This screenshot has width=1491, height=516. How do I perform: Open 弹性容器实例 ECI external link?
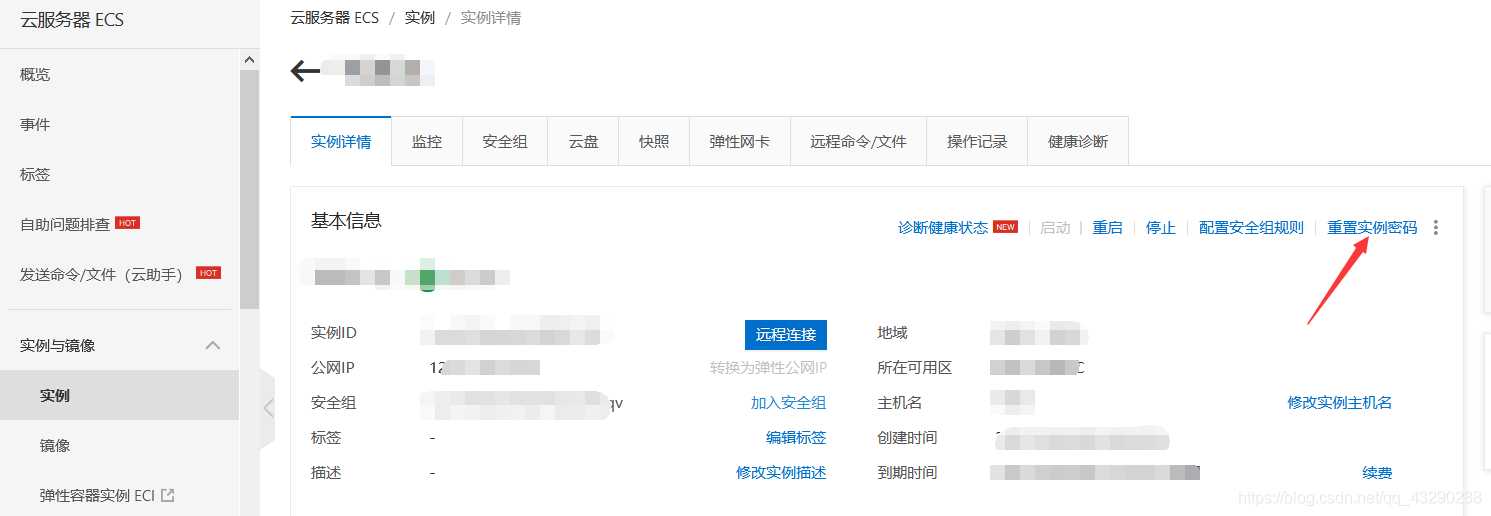pos(107,496)
